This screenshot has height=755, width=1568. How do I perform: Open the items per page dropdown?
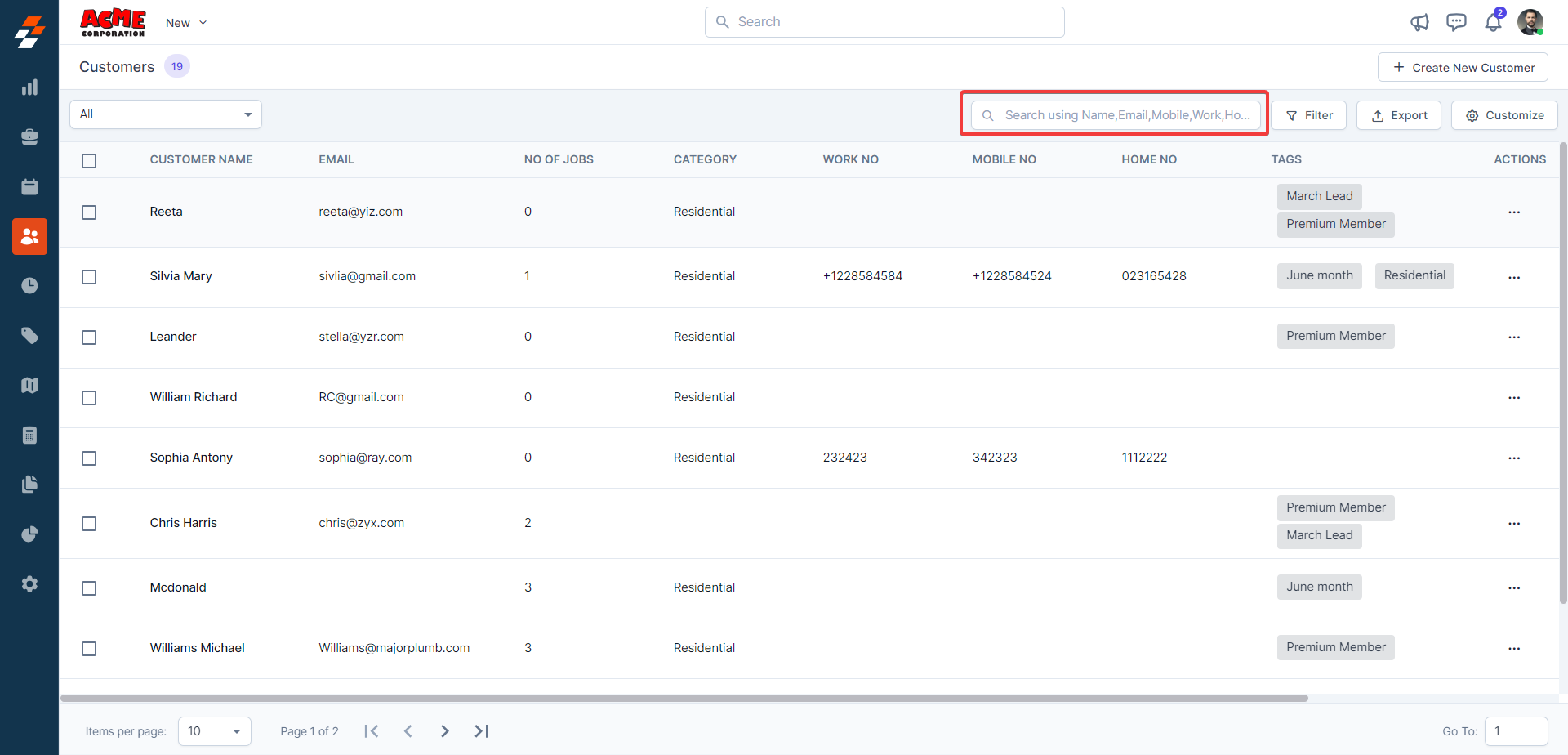[x=215, y=731]
